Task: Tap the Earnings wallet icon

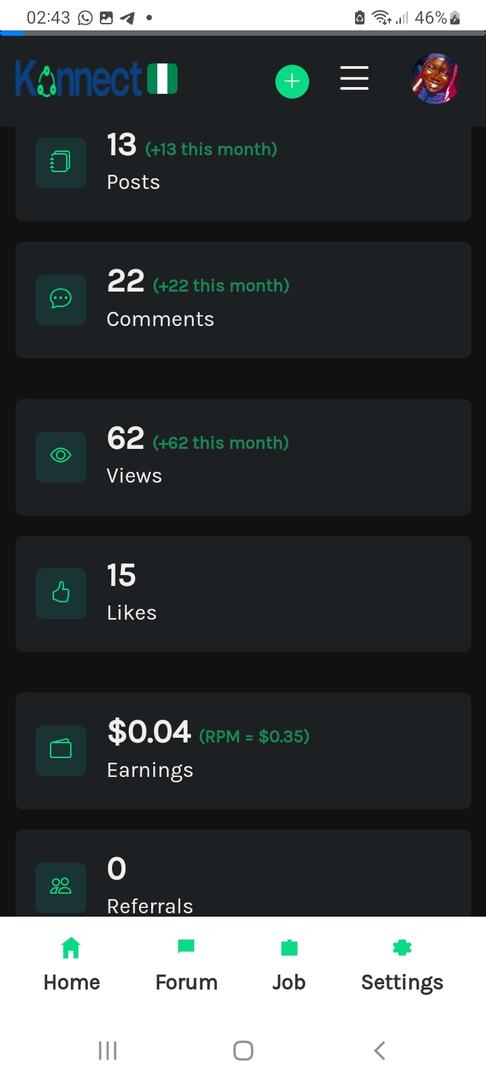Action: (x=61, y=750)
